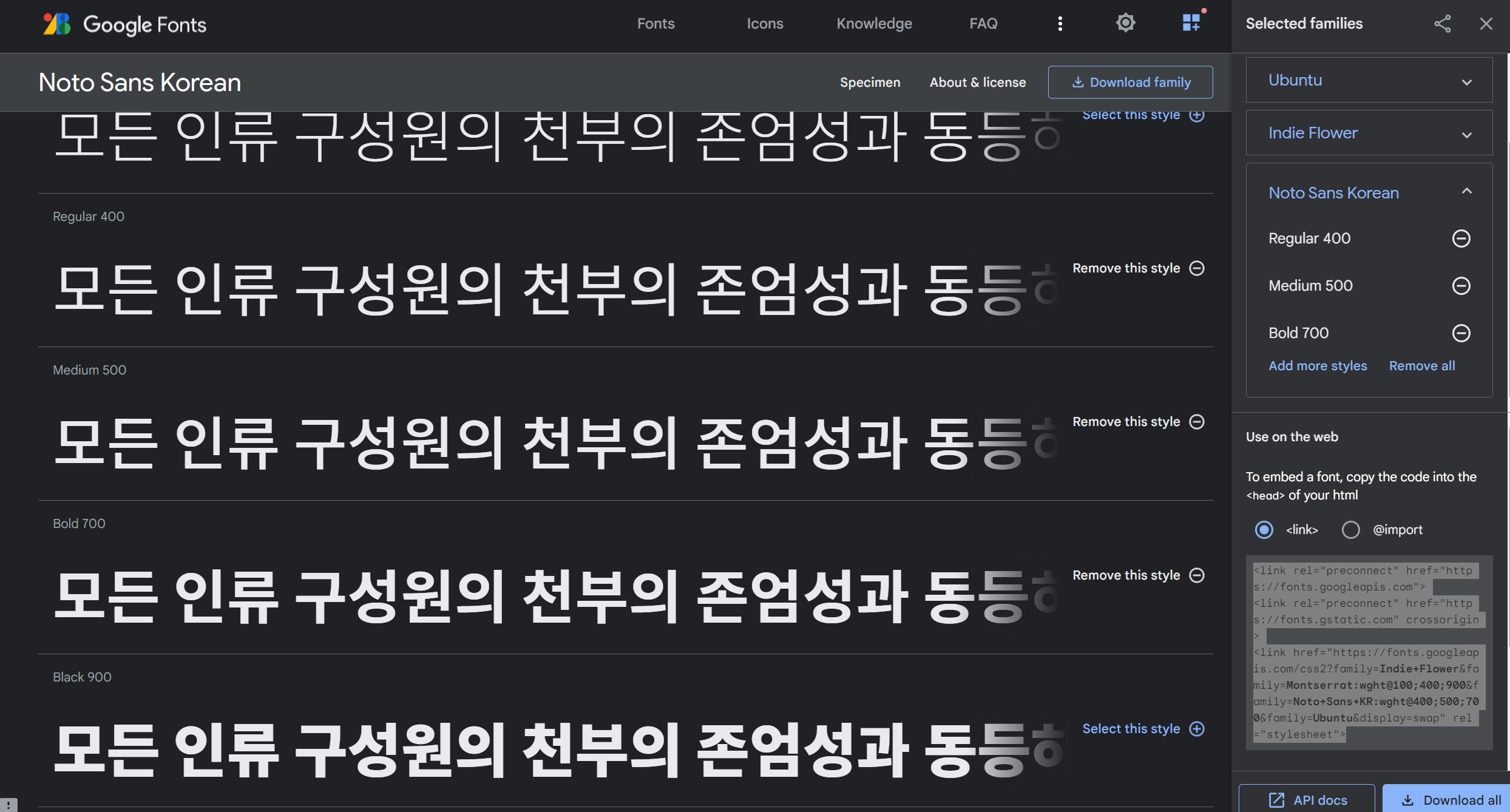Click the Noto Sans Korean page title
The height and width of the screenshot is (812, 1510).
click(140, 83)
